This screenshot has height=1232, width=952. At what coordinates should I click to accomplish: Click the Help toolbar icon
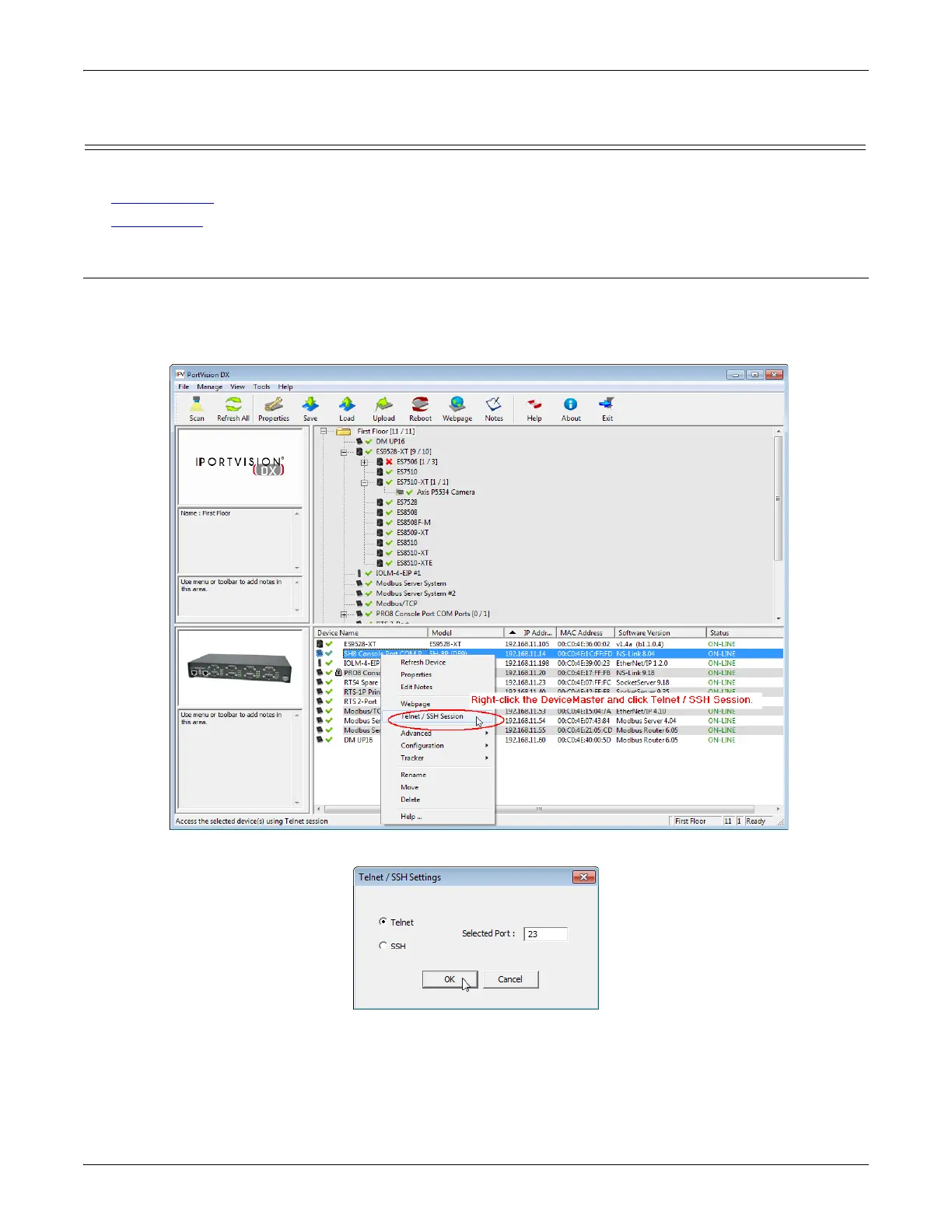(534, 404)
